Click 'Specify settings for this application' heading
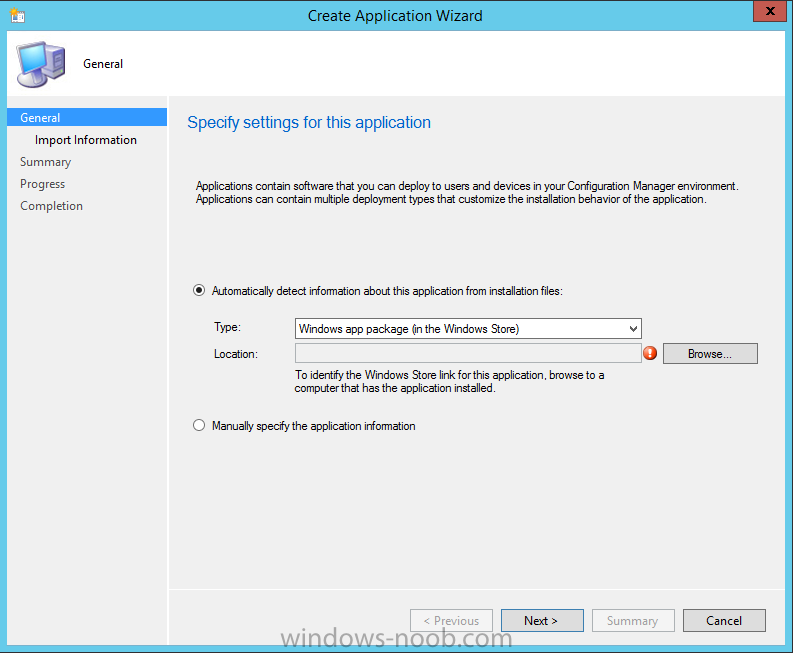Screen dimensions: 793x653 (x=309, y=122)
